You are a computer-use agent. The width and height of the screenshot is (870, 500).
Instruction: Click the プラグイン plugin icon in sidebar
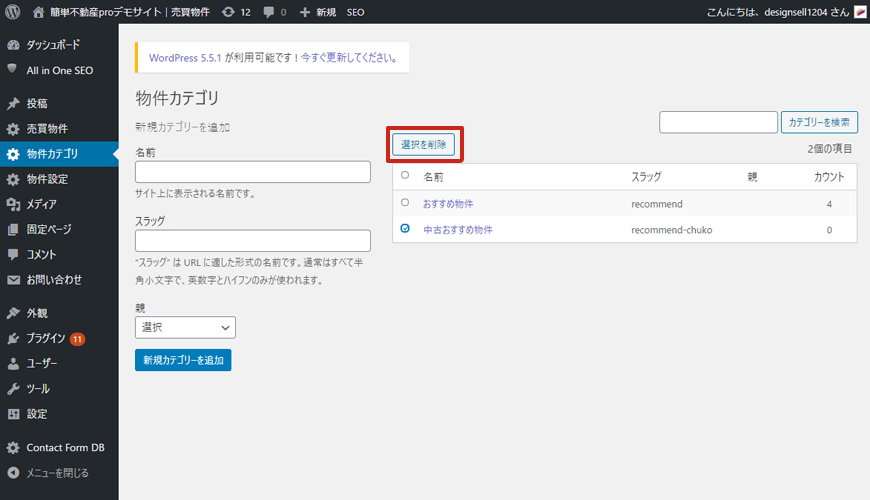tap(13, 338)
